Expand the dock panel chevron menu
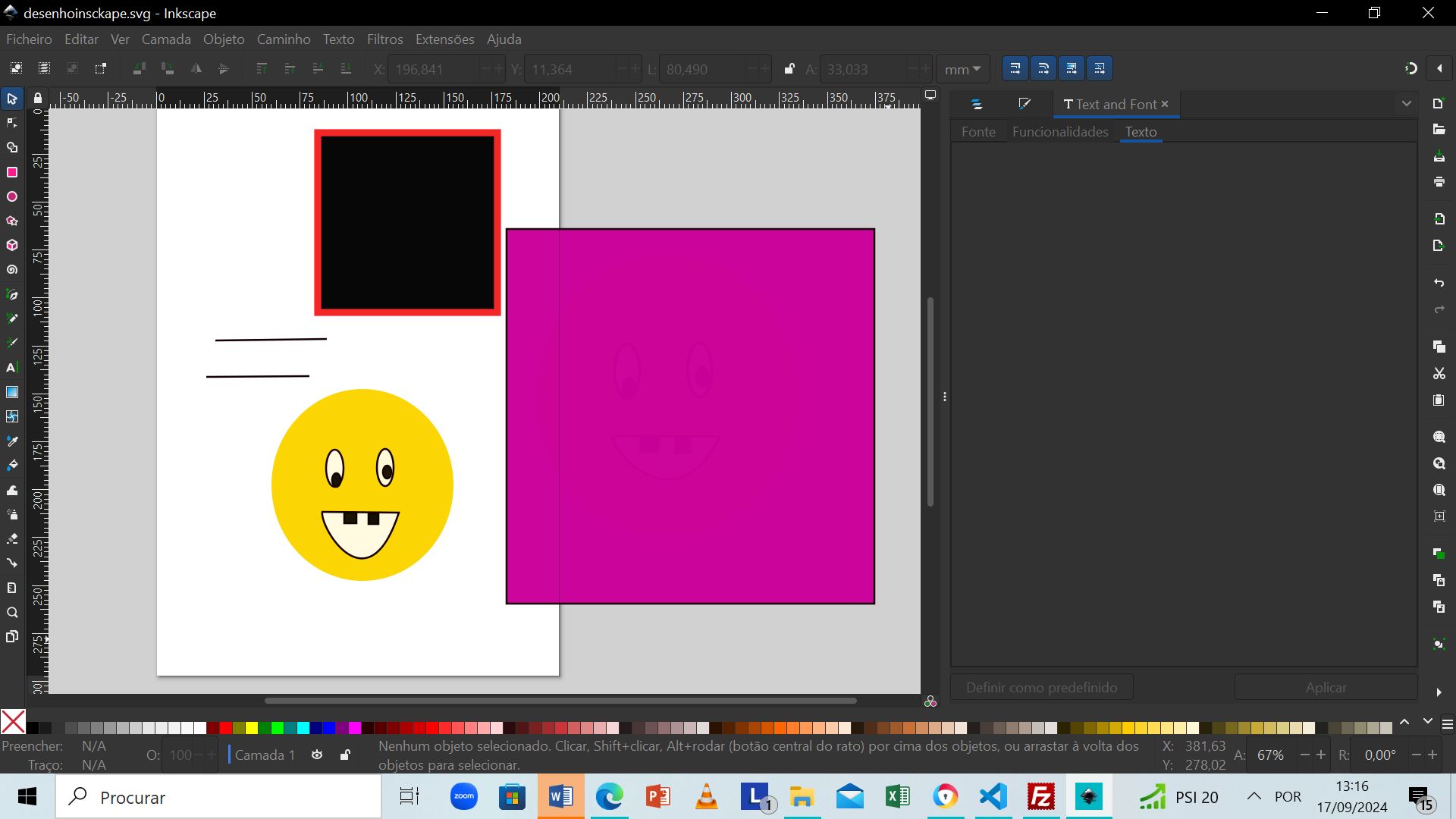 click(x=1406, y=104)
